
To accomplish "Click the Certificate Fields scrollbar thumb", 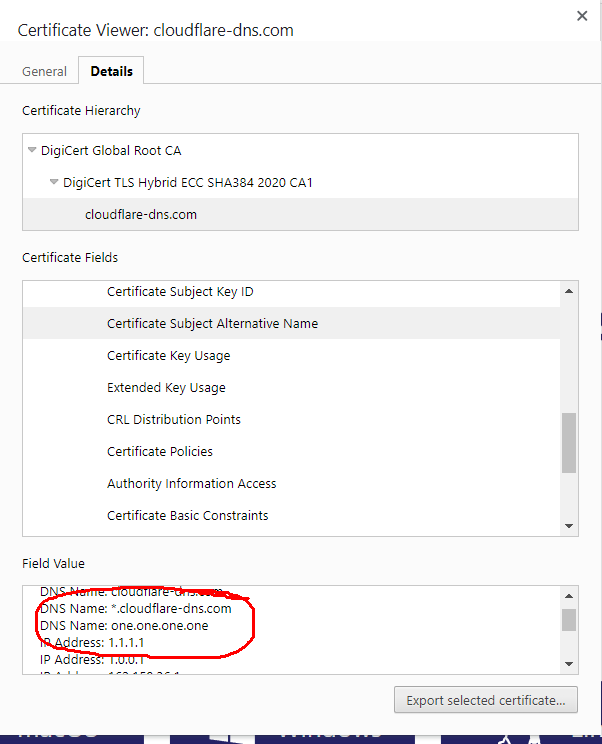I will pos(569,443).
